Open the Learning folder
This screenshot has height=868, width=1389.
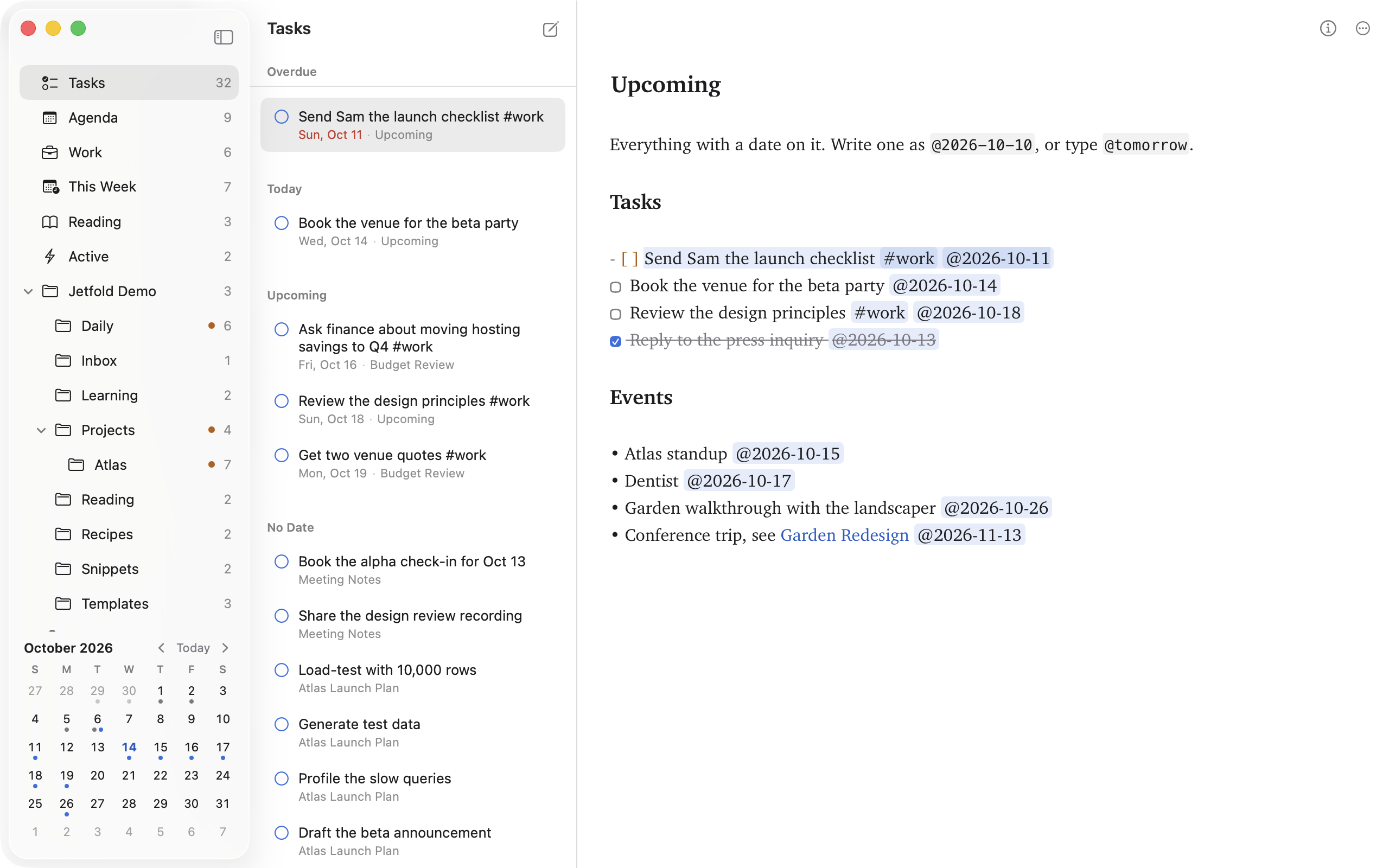click(129, 395)
